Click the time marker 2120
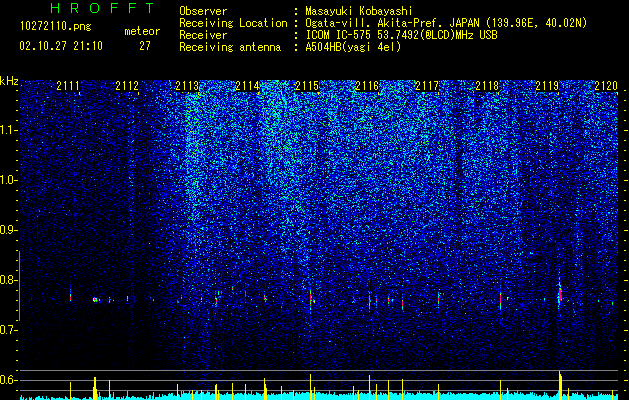This screenshot has height=400, width=629. pos(606,86)
